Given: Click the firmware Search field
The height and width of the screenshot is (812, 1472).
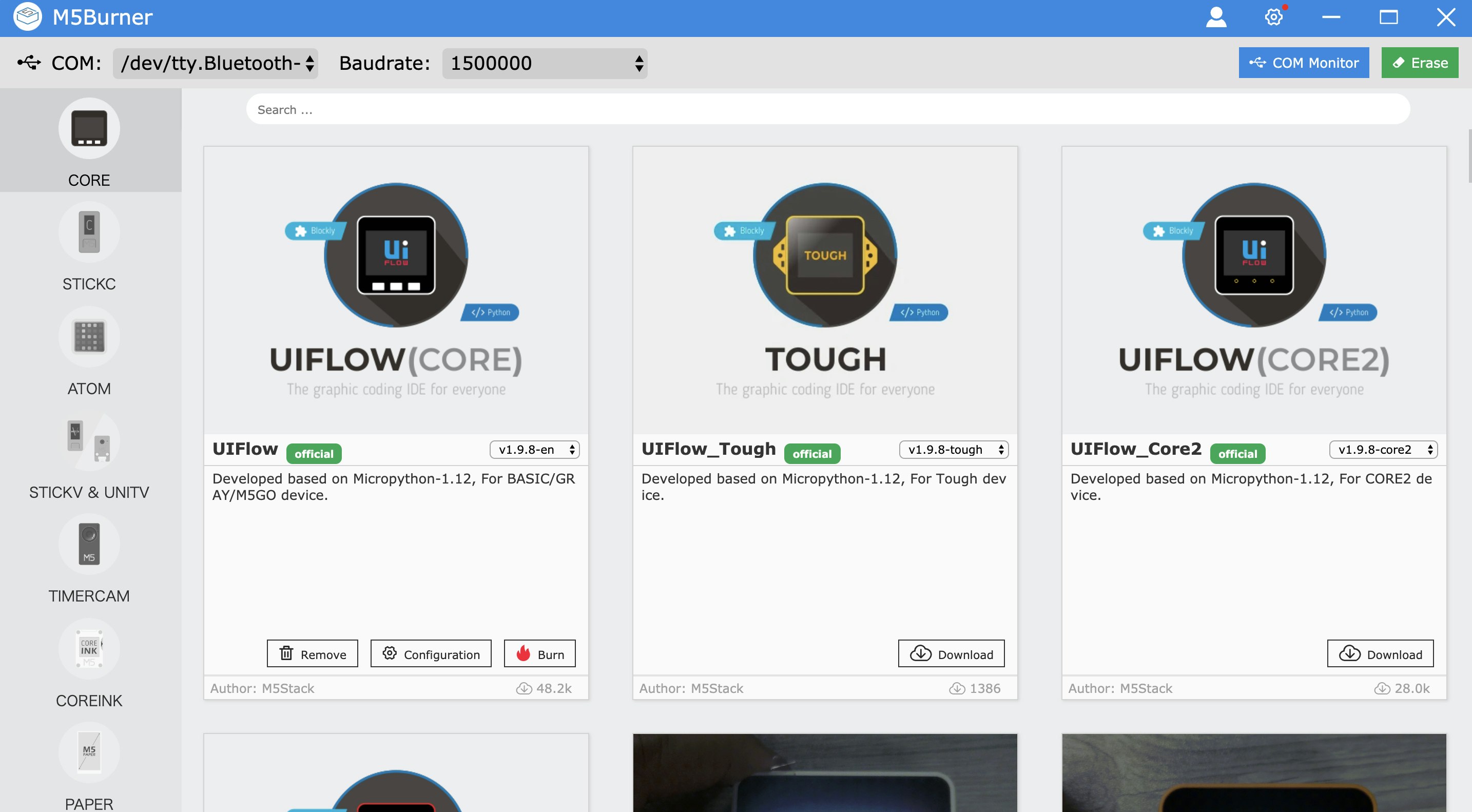Looking at the screenshot, I should pos(827,110).
